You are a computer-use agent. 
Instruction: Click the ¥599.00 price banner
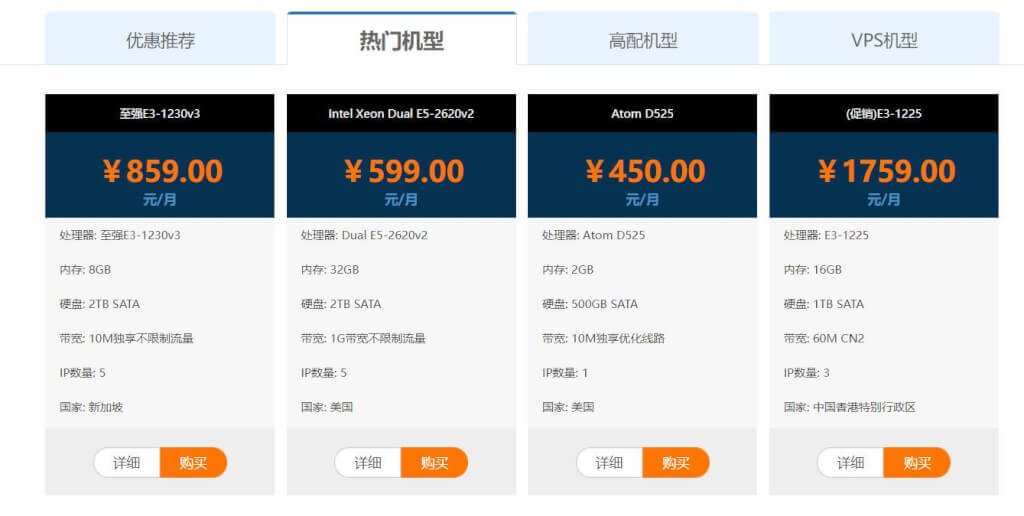coord(402,175)
